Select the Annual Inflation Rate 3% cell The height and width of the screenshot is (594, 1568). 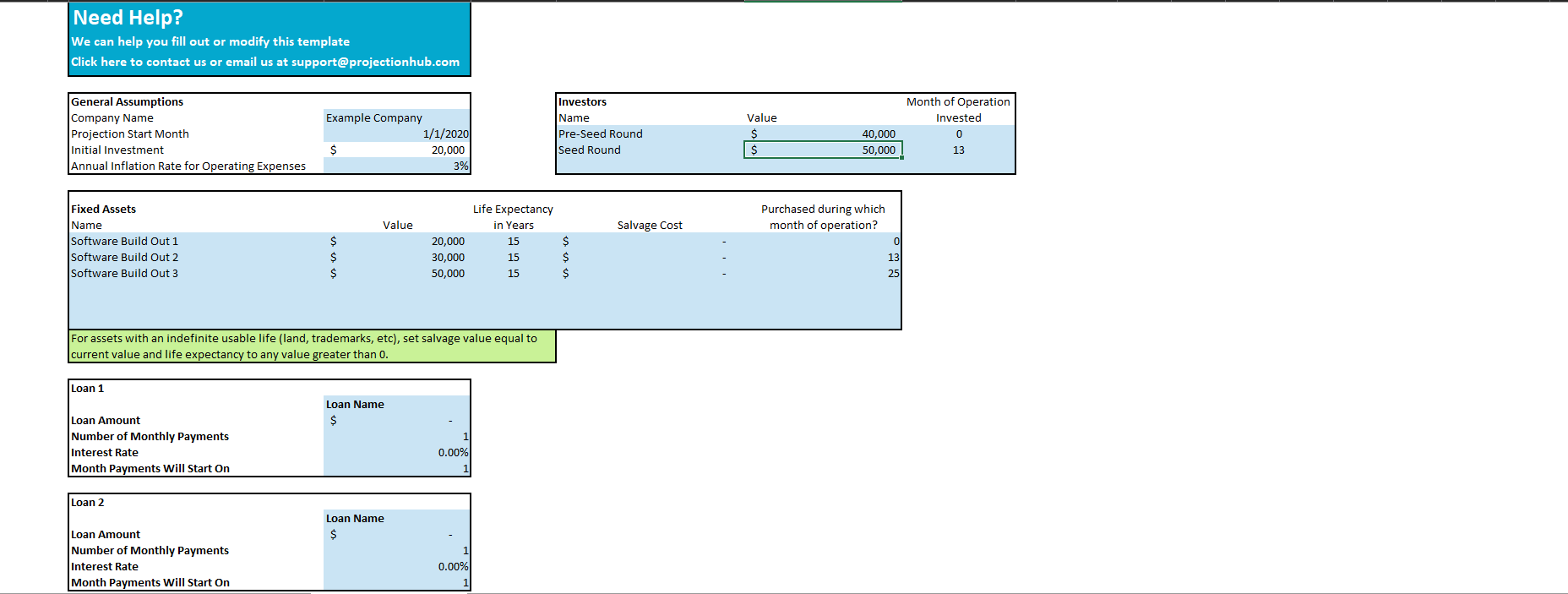pyautogui.click(x=397, y=166)
